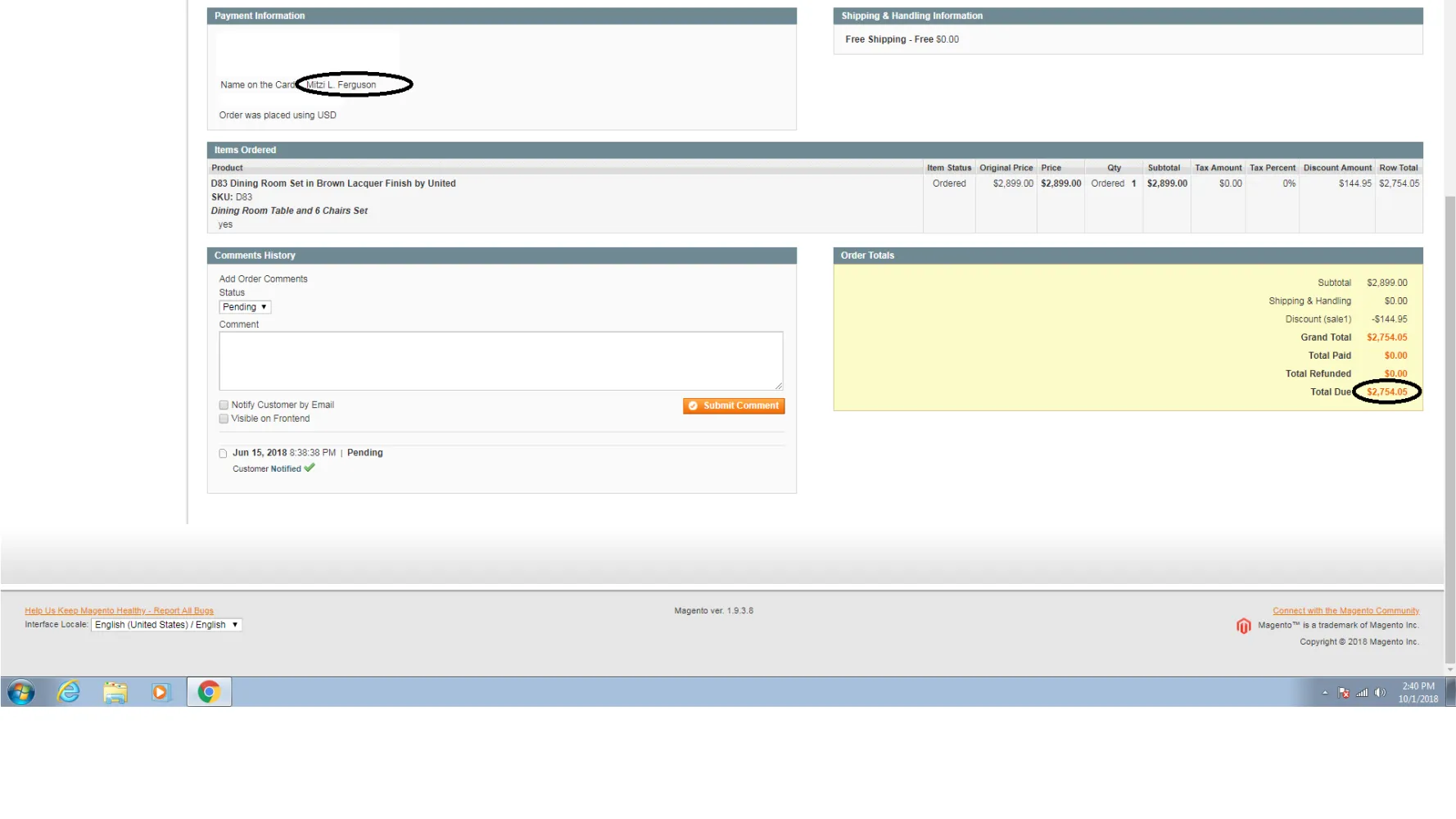
Task: Click the Total Refunded value $0.00
Action: (x=1395, y=374)
